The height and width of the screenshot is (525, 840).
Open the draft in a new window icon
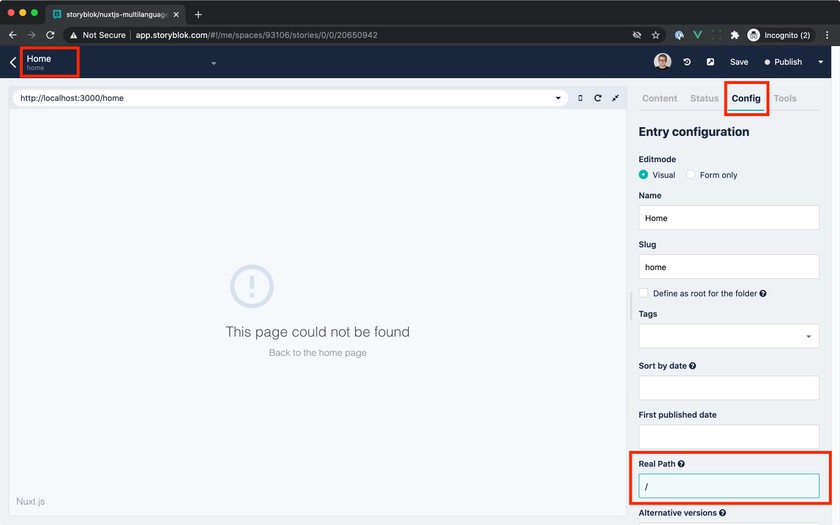(710, 62)
